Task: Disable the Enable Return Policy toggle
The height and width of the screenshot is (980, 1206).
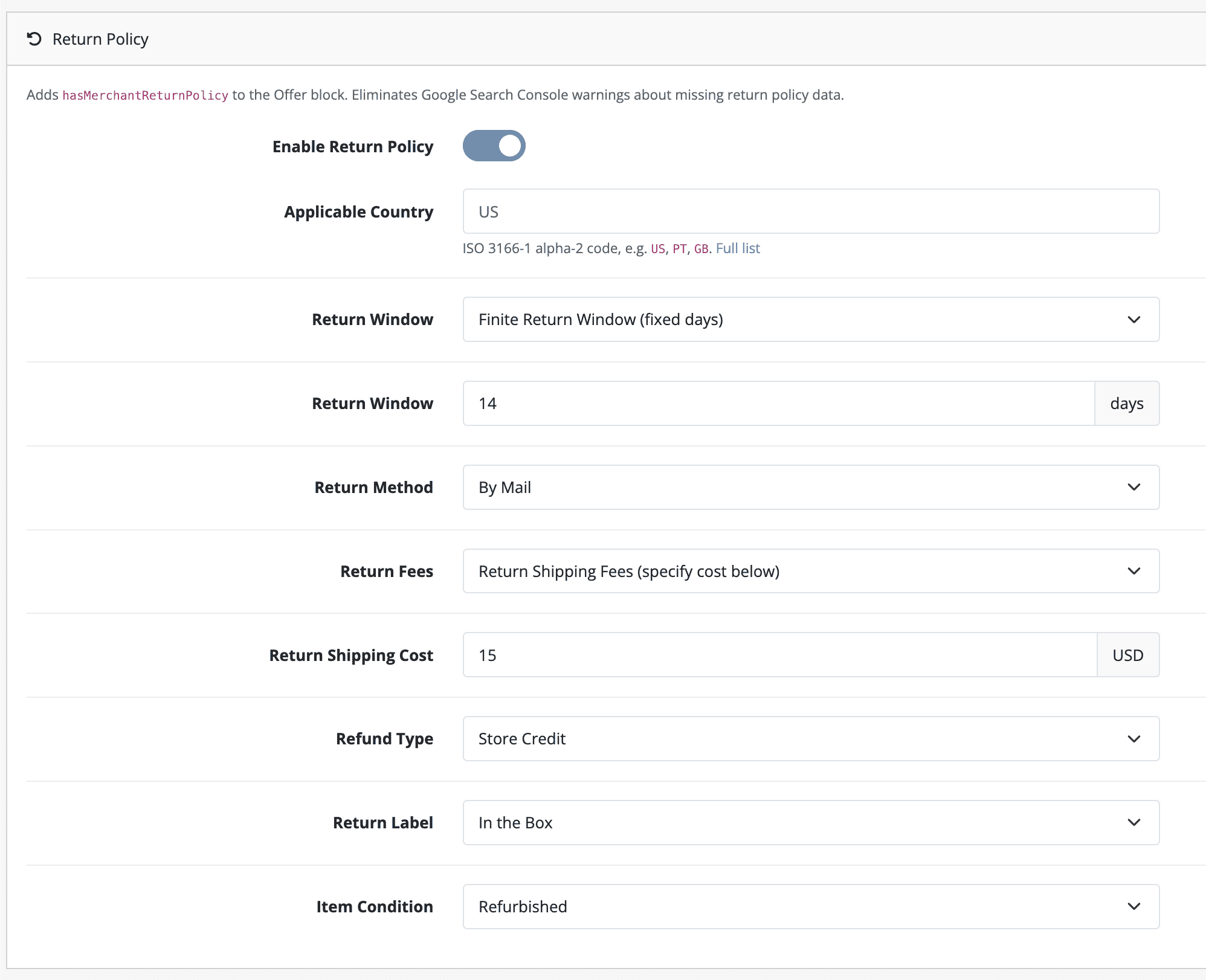Action: 494,145
